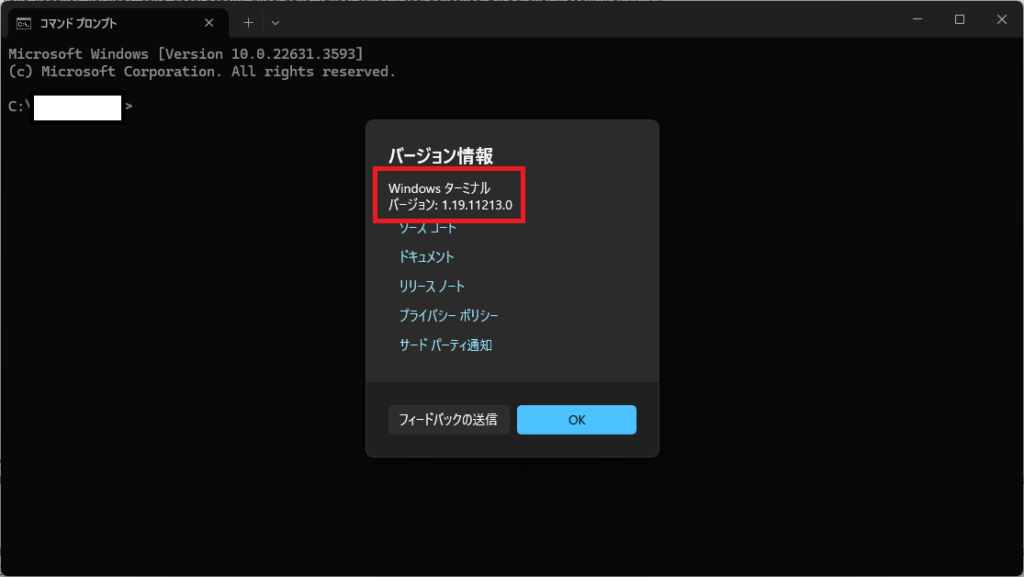Click the Microsoft Windows version line
The height and width of the screenshot is (577, 1024).
click(x=185, y=54)
